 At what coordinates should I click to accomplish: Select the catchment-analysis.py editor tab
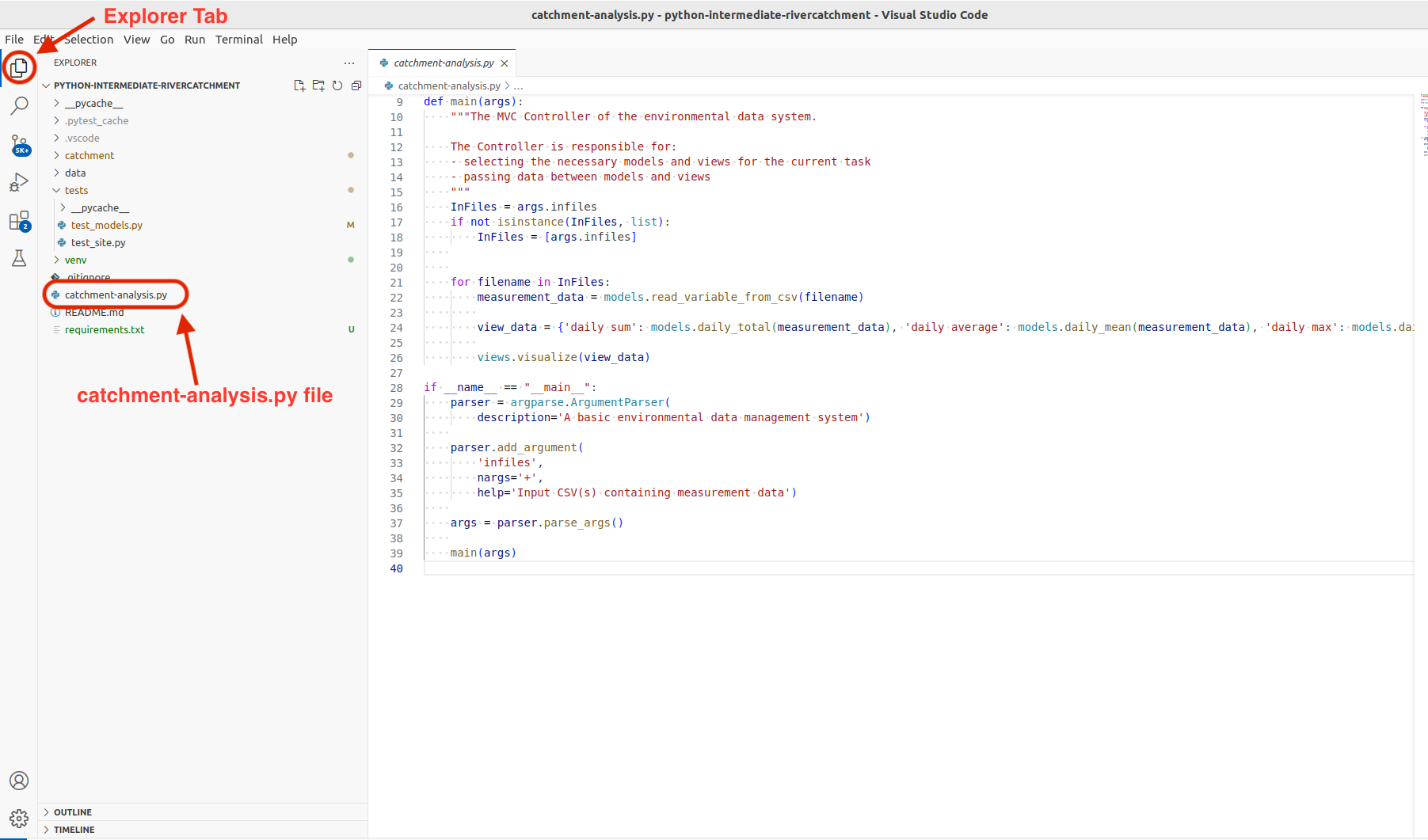pos(443,63)
